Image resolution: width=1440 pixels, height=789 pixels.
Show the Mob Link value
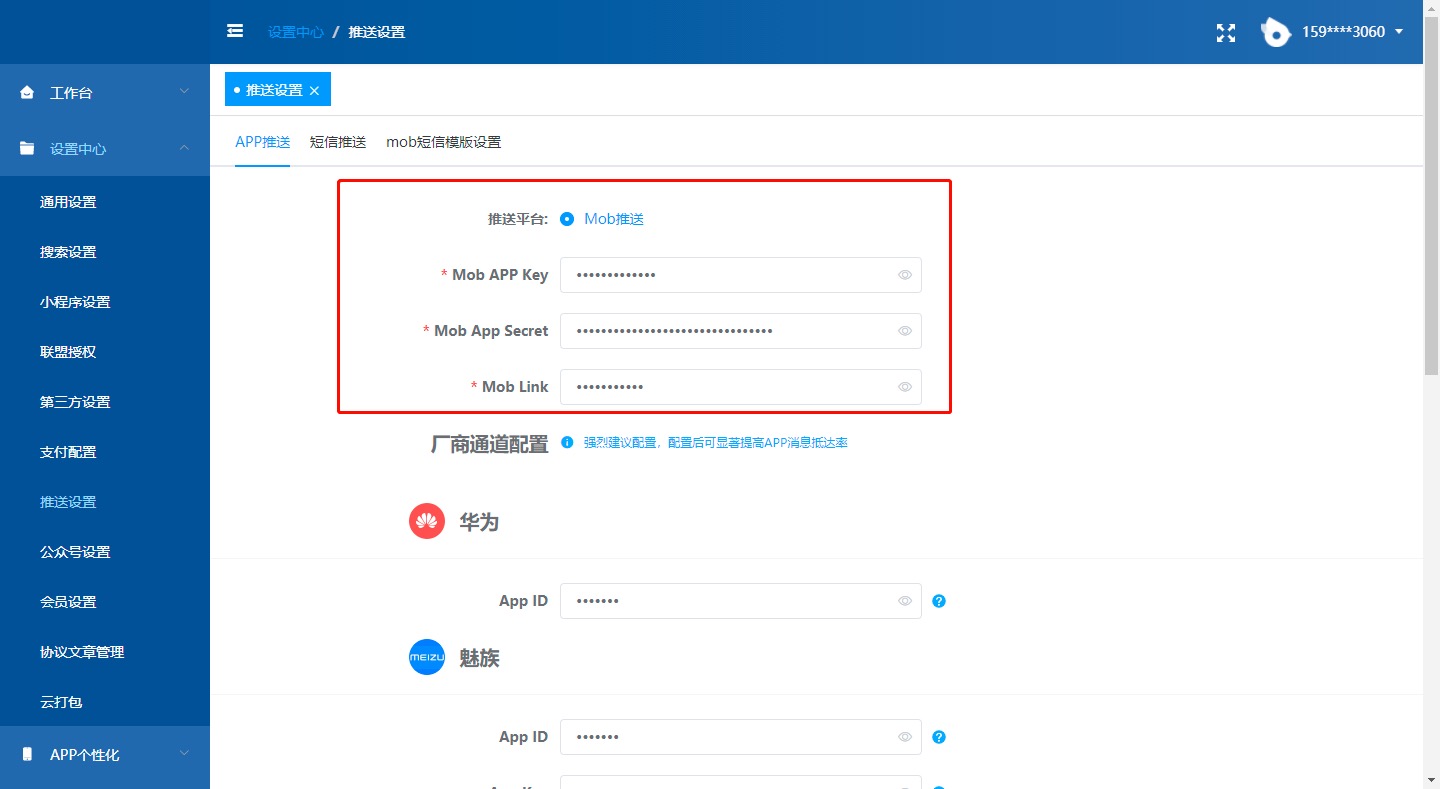(x=905, y=387)
